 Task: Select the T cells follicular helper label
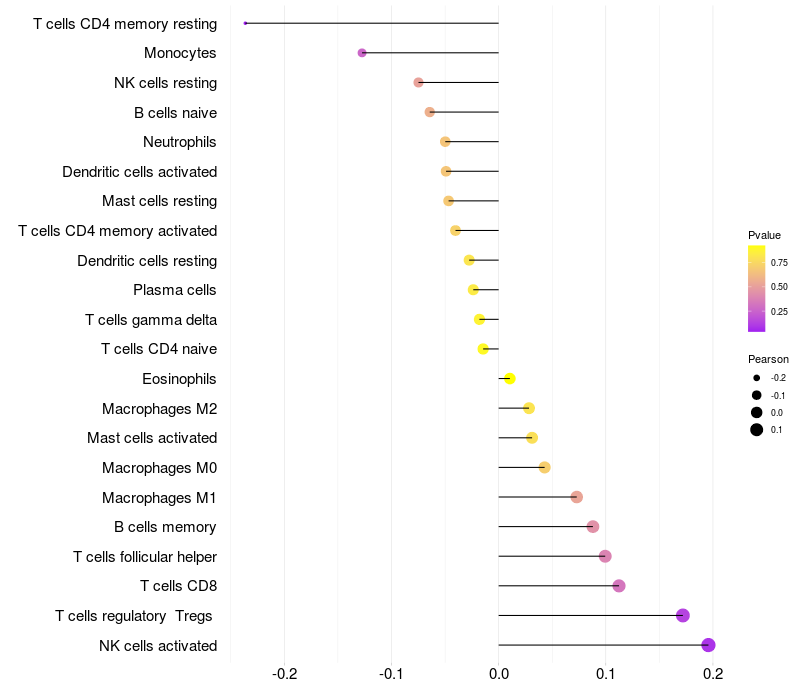[x=145, y=556]
